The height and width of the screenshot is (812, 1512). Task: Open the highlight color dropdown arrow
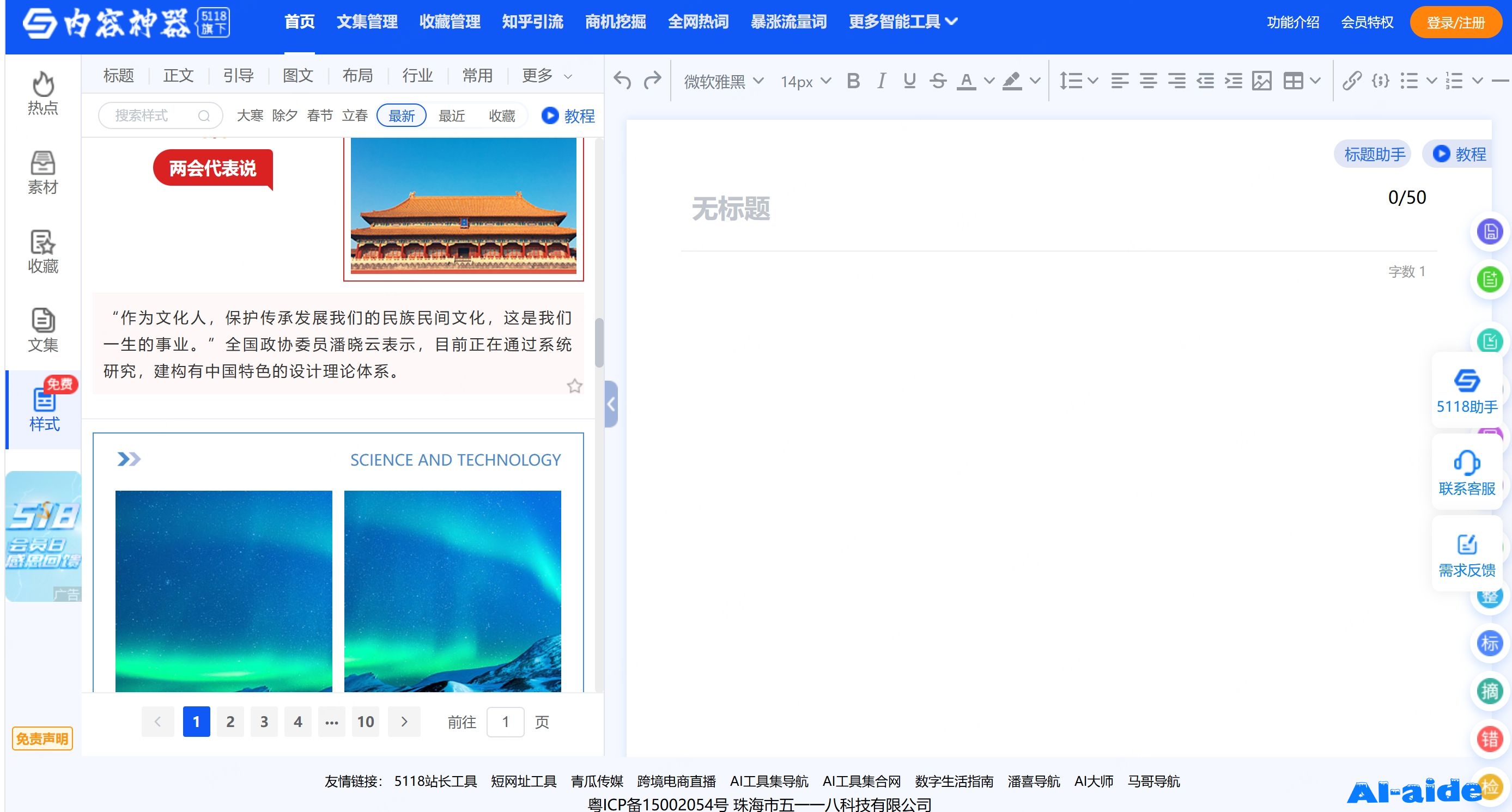point(1035,81)
